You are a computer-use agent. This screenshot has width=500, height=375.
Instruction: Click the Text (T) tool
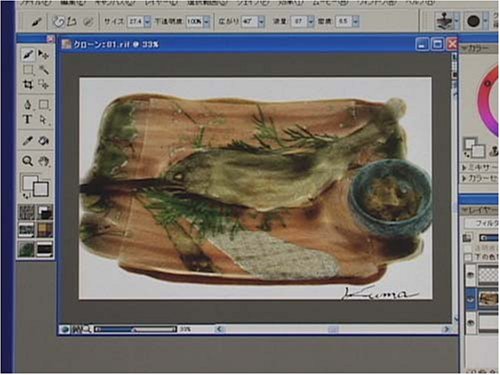click(28, 119)
